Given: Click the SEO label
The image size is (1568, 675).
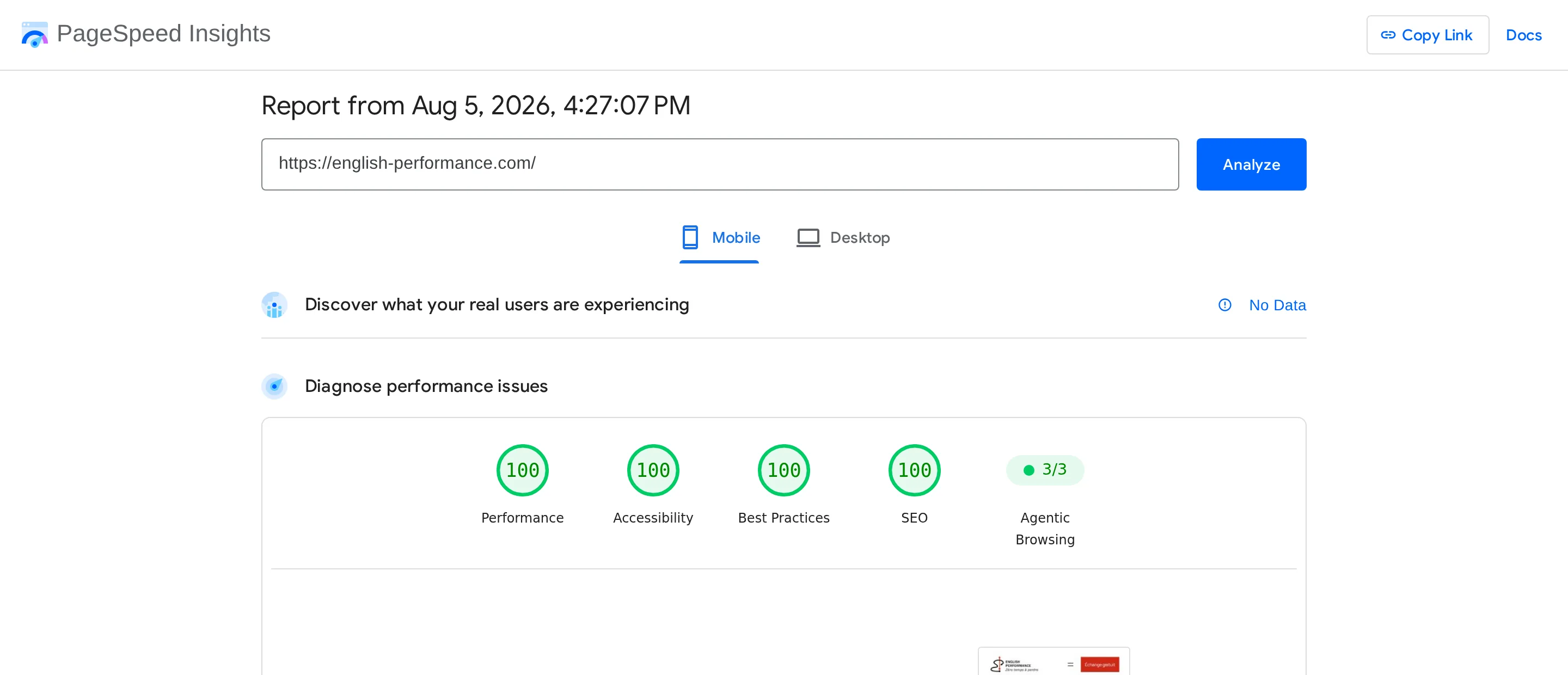Looking at the screenshot, I should coord(914,517).
